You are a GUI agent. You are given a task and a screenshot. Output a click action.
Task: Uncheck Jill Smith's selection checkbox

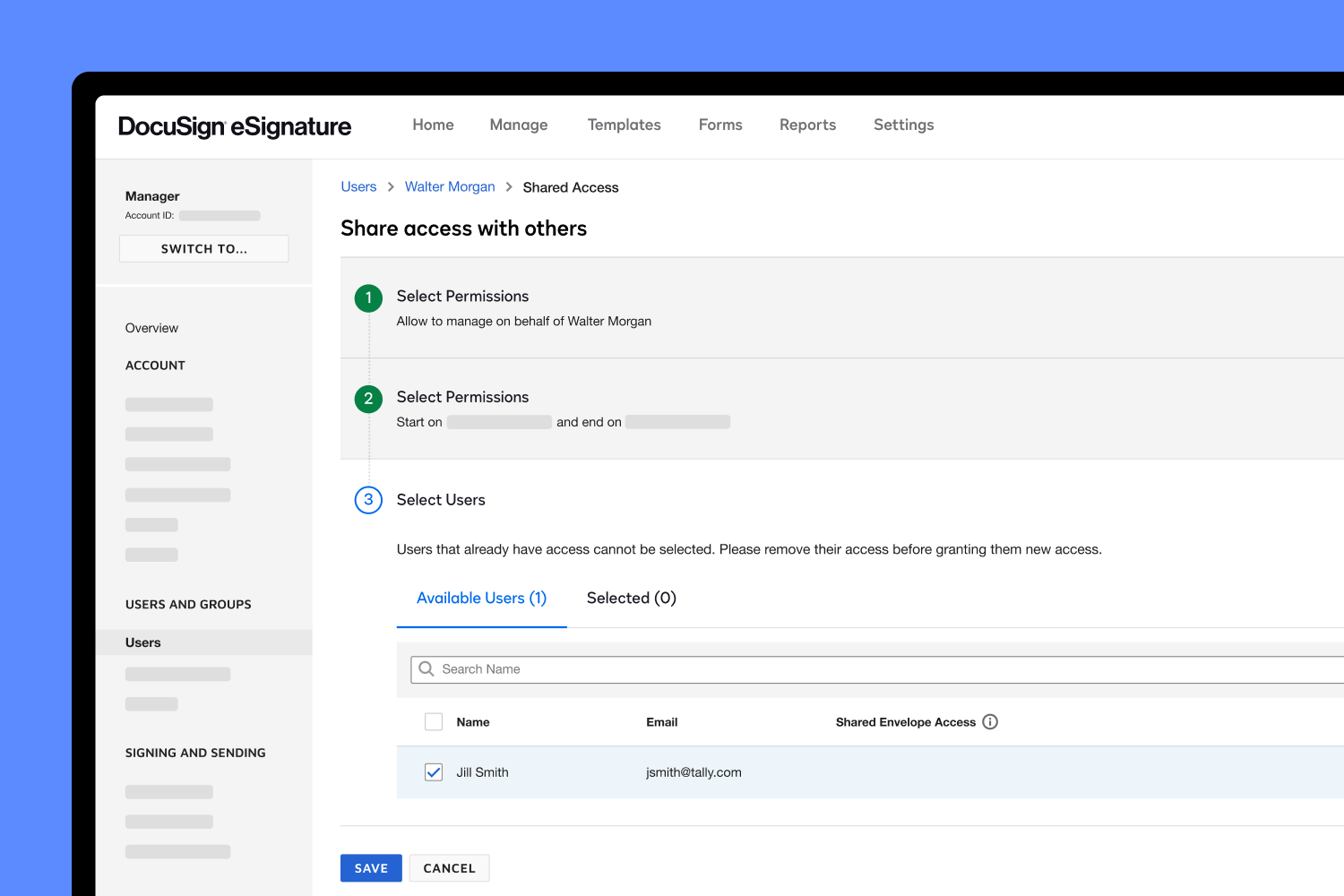pos(434,771)
